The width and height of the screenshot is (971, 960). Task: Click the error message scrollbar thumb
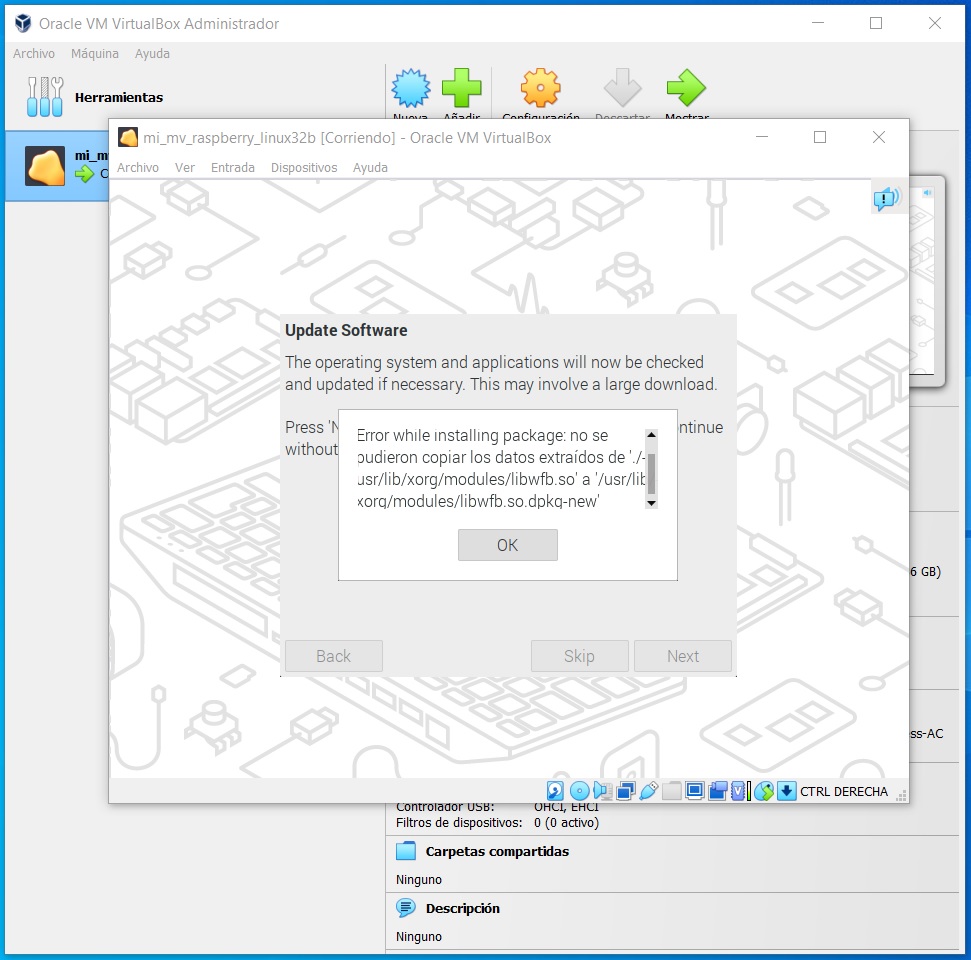651,473
